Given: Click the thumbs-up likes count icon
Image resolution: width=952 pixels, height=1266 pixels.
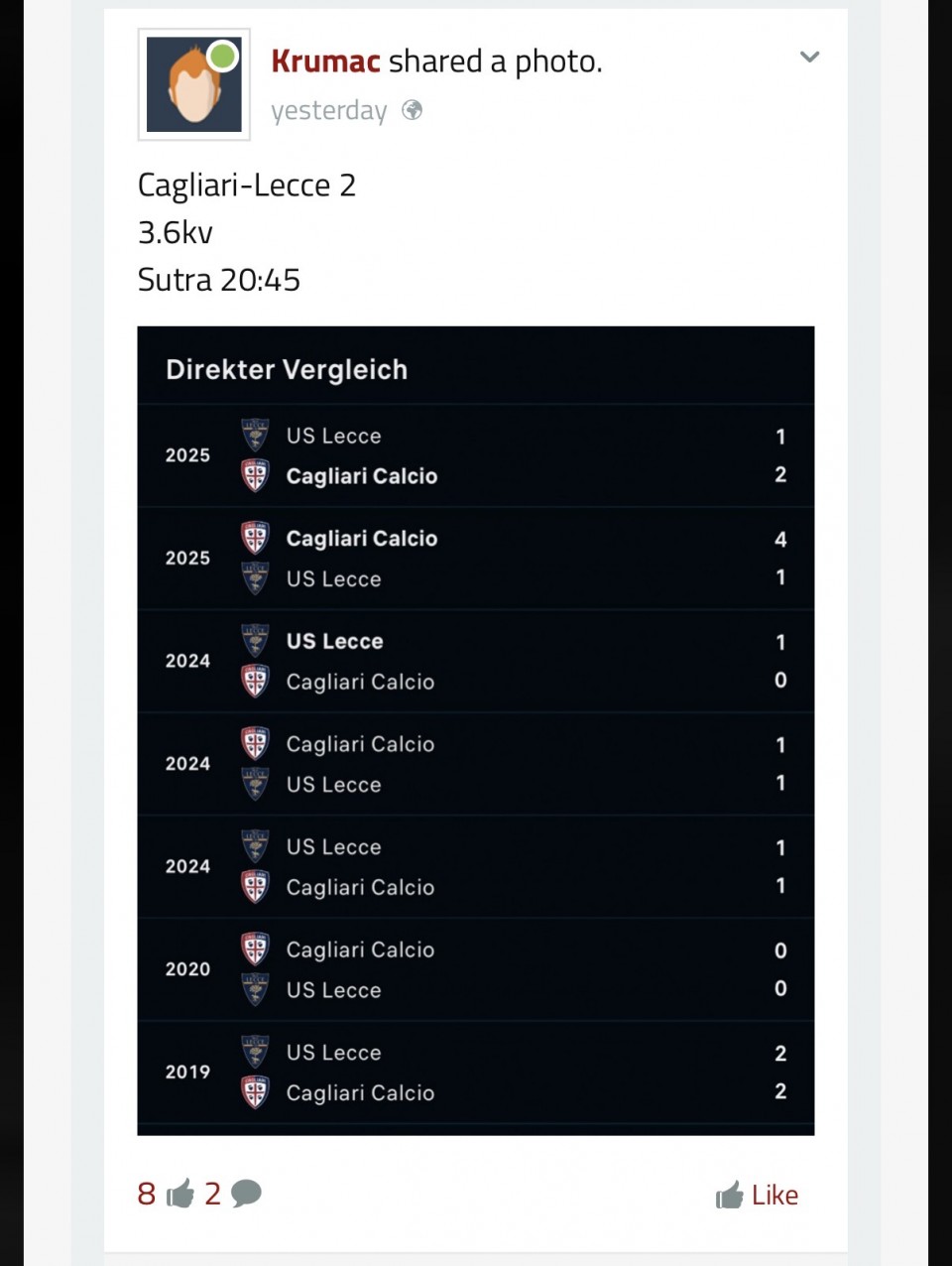Looking at the screenshot, I should coord(180,1194).
